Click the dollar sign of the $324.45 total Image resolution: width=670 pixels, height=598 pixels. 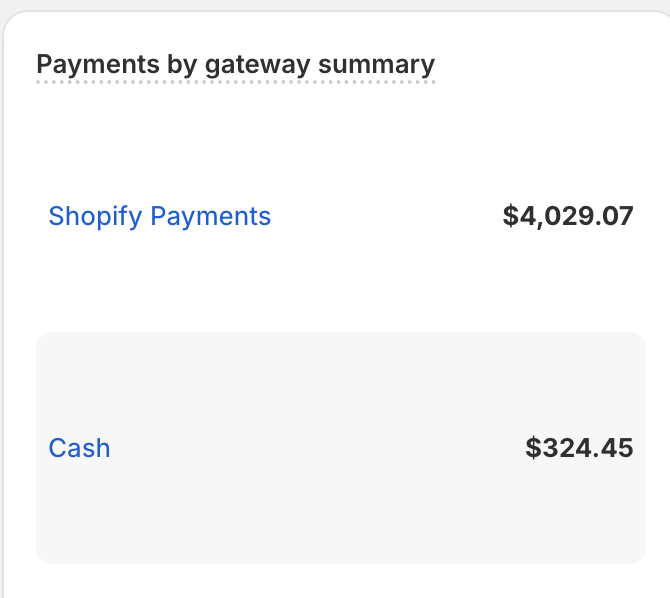coord(533,448)
